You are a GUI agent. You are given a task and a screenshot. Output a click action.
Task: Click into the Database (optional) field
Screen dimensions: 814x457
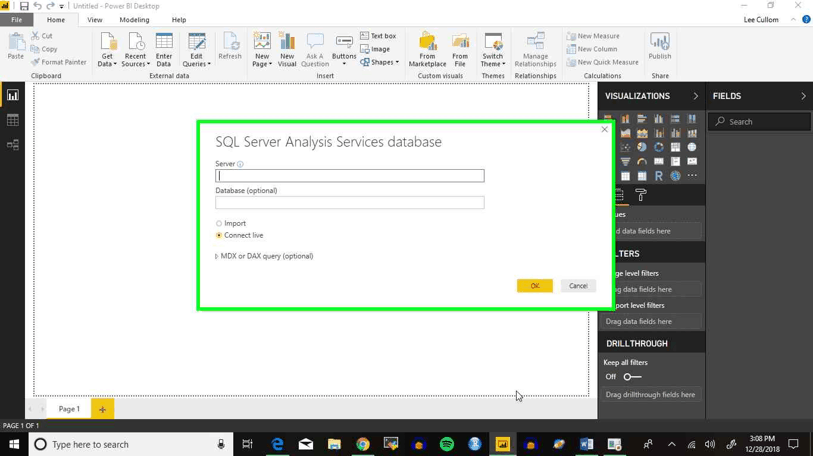pyautogui.click(x=350, y=203)
